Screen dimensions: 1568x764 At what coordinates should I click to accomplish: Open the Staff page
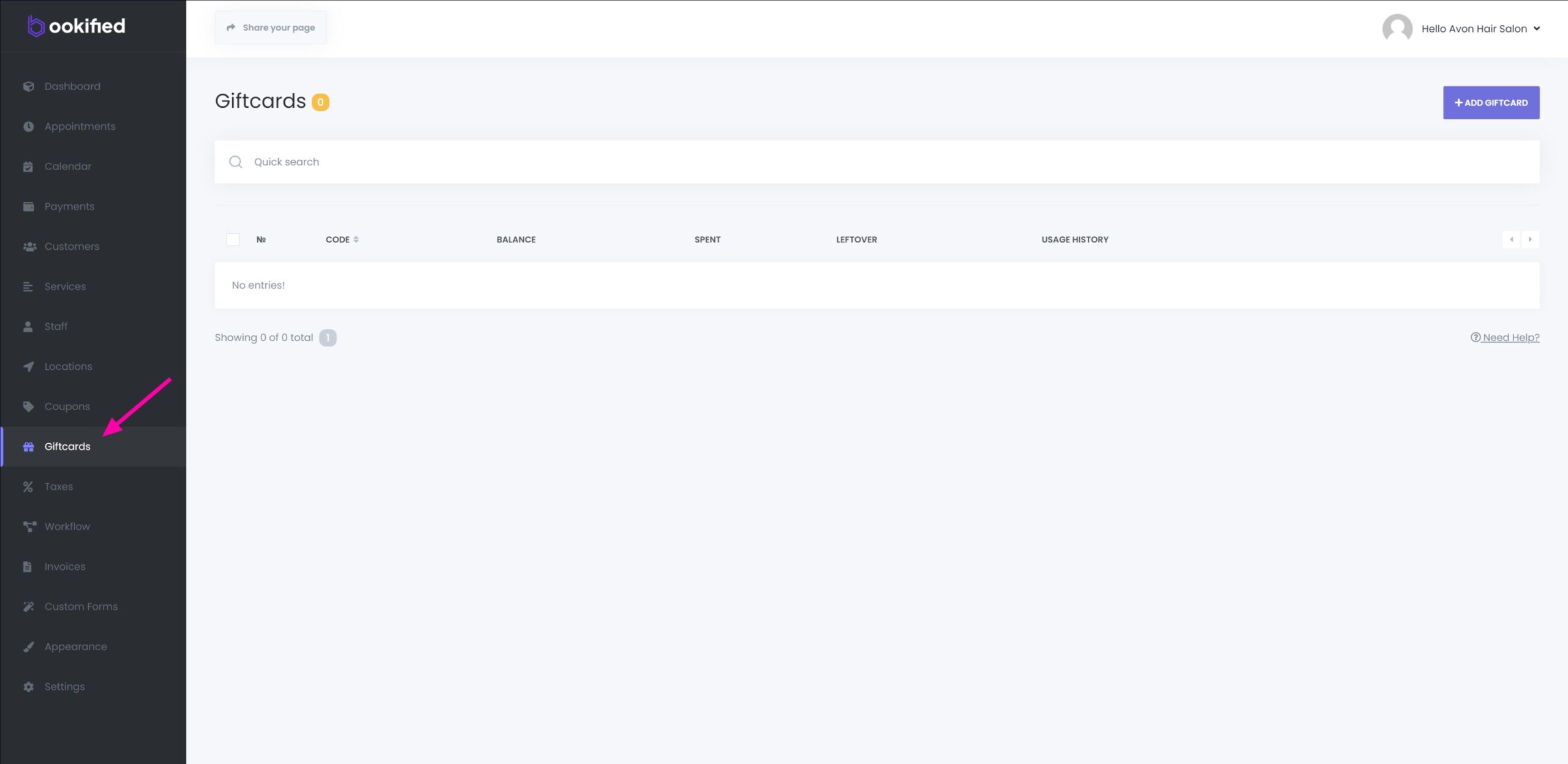(93, 326)
